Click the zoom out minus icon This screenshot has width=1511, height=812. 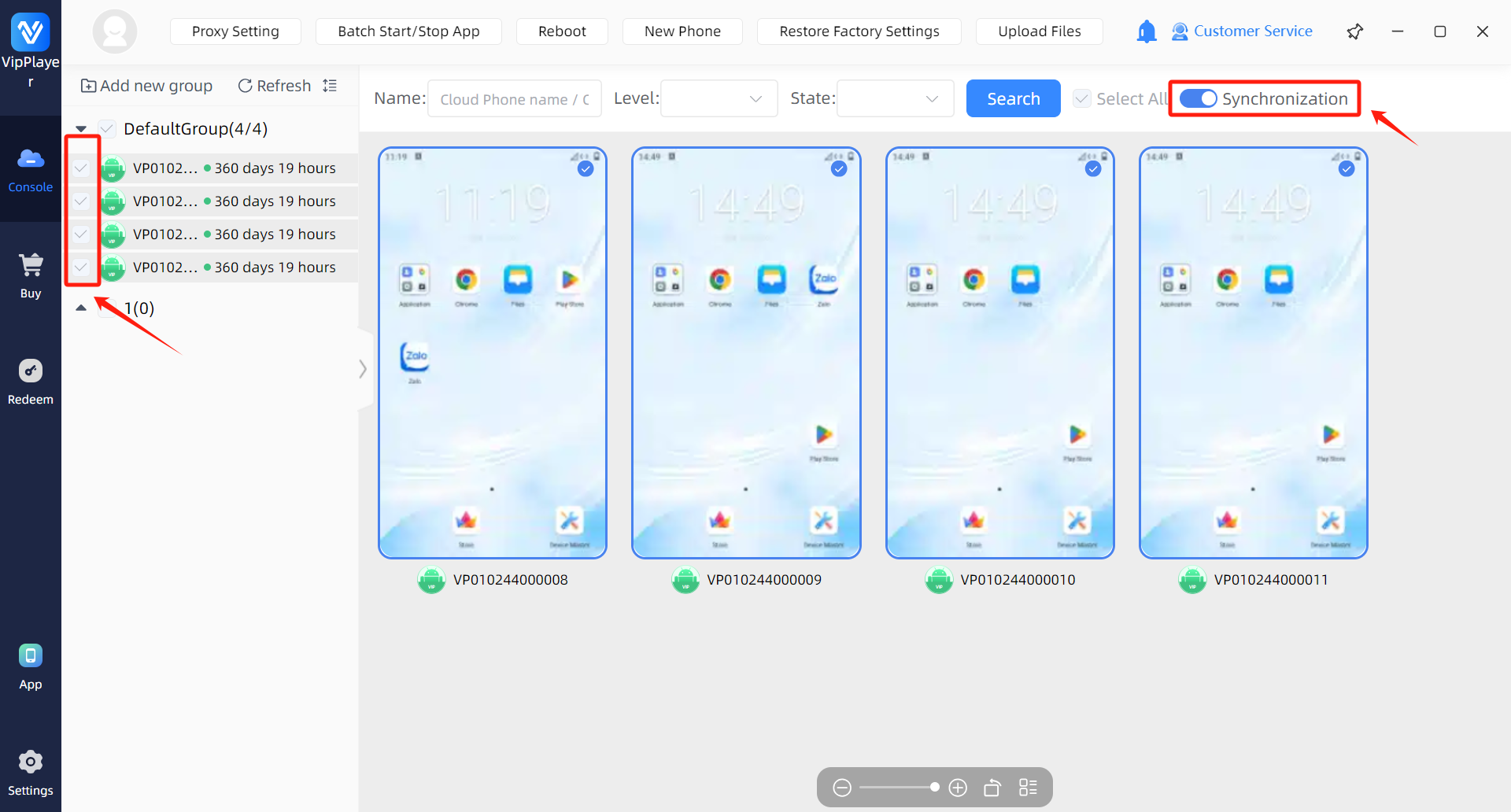point(842,788)
